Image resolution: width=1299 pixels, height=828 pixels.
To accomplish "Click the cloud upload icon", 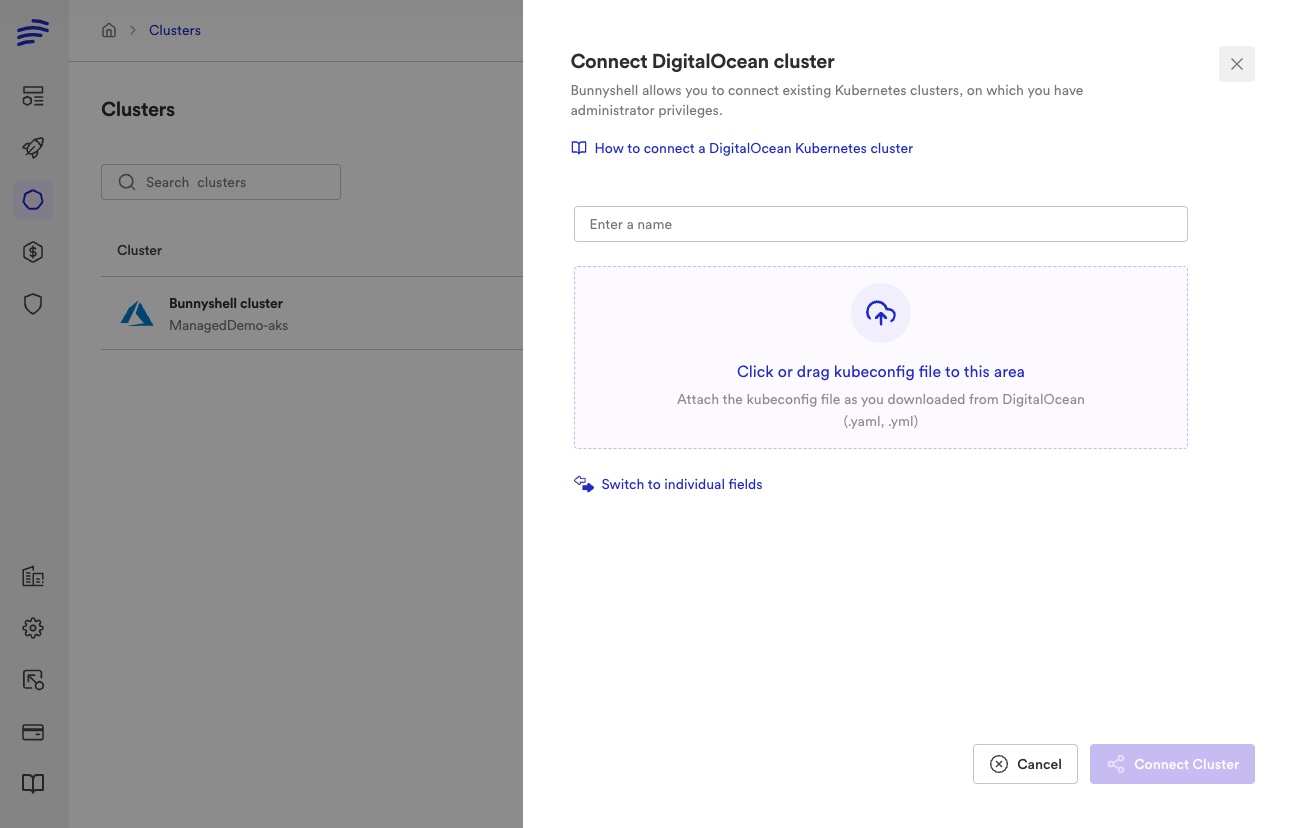I will coord(881,313).
